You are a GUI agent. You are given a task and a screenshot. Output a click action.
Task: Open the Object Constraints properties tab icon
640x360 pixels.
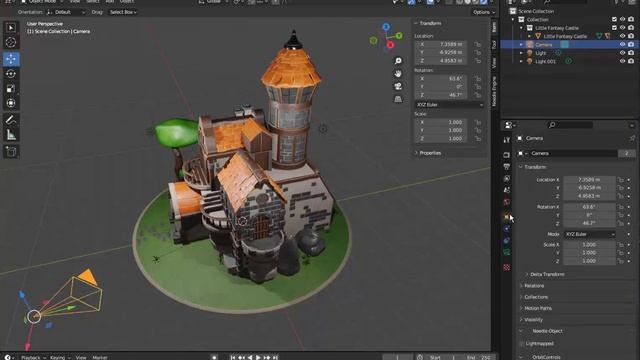(x=507, y=240)
